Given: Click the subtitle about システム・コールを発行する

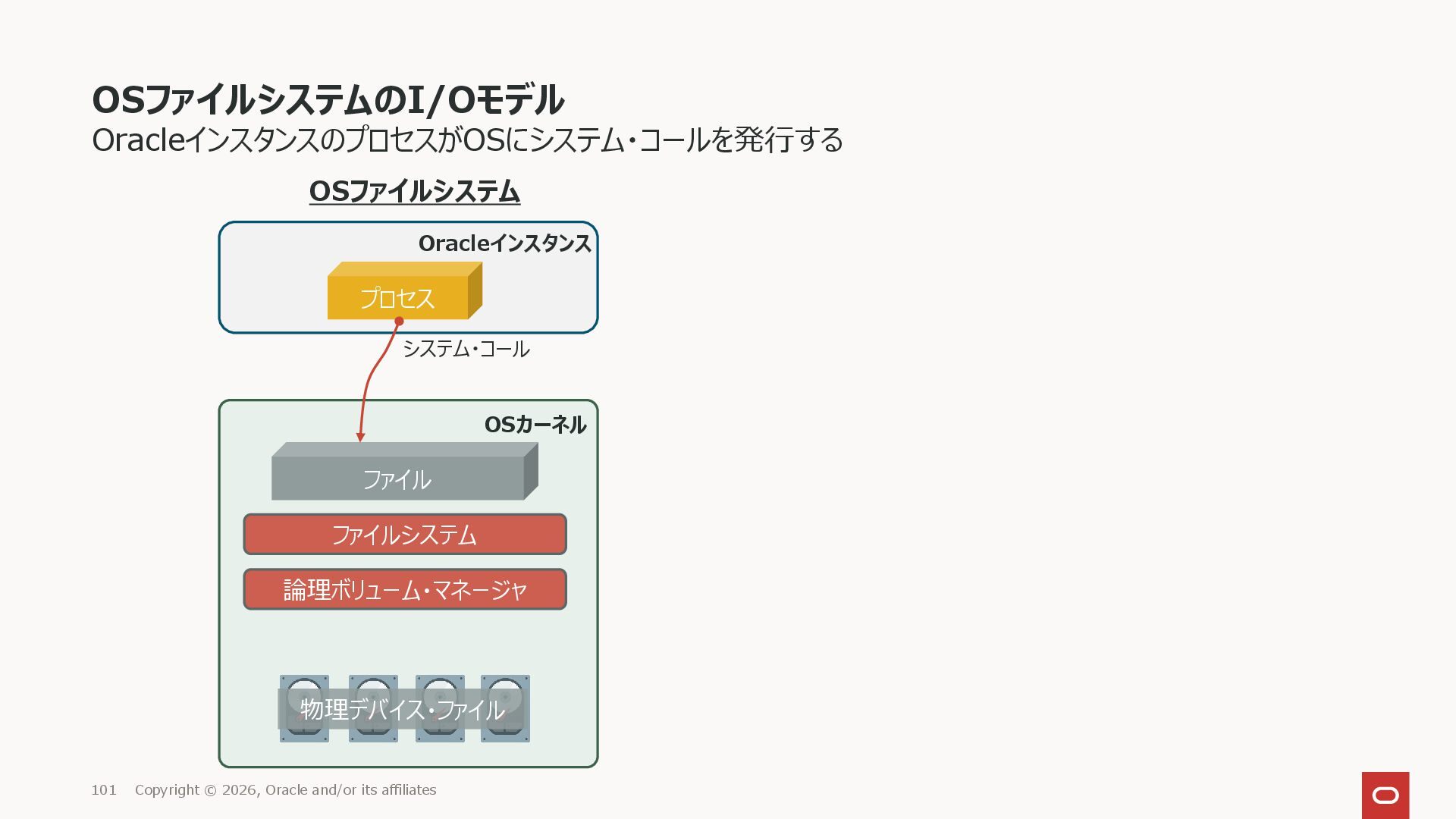Looking at the screenshot, I should [x=467, y=140].
